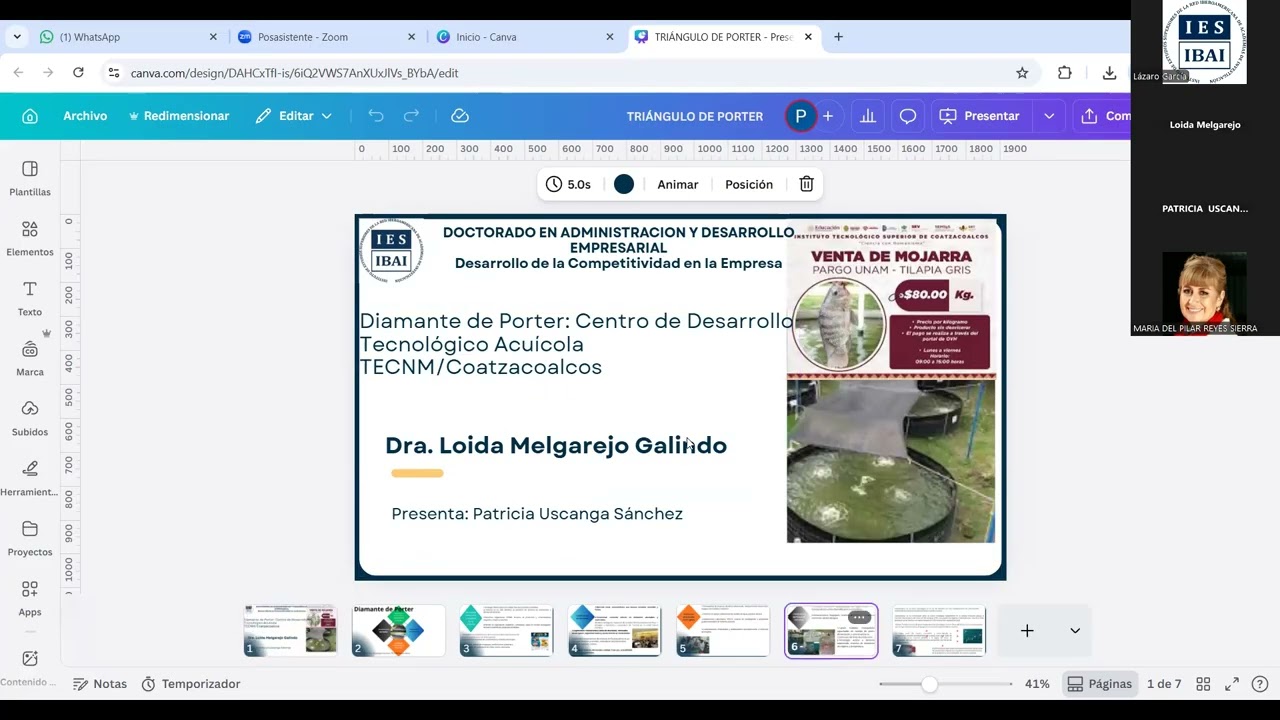This screenshot has height=720, width=1280.
Task: Open page 6 thumbnail options dots
Action: point(859,618)
